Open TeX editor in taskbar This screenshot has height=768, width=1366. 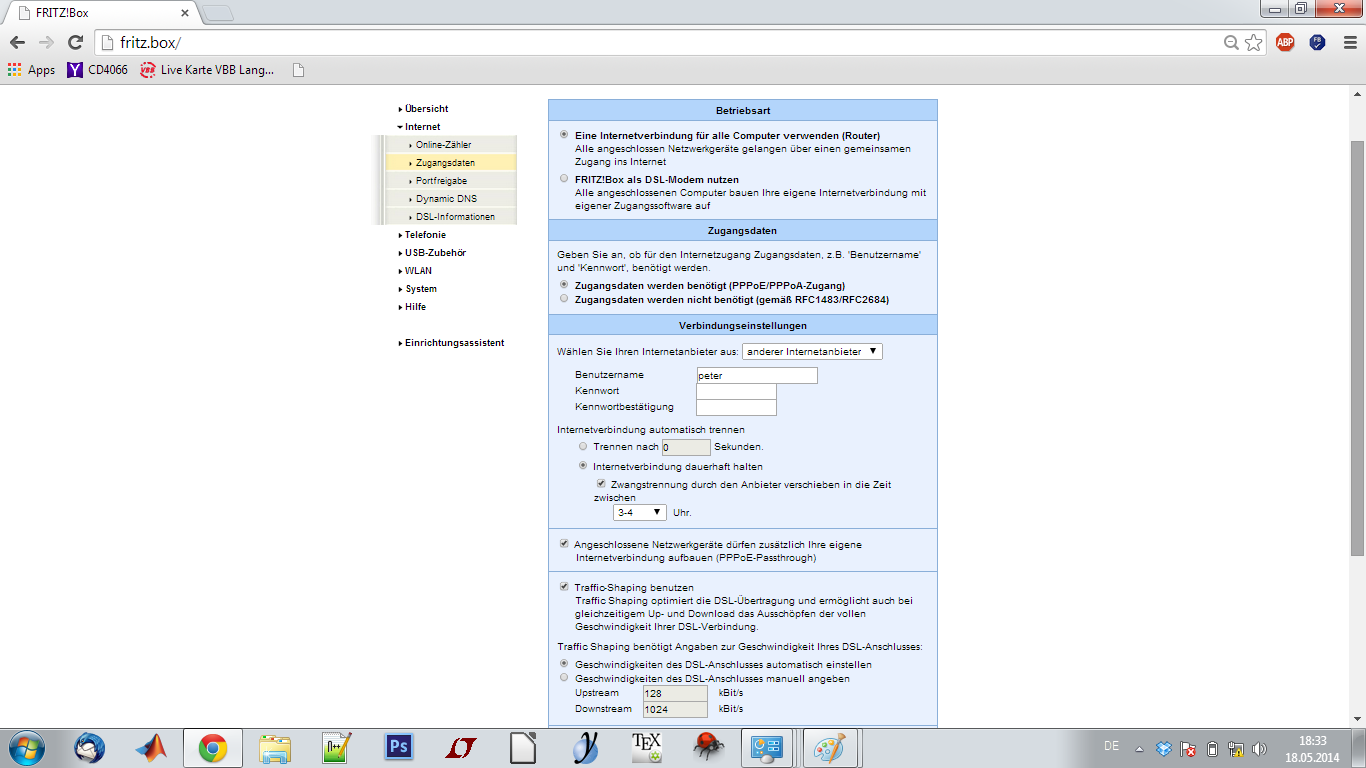pos(646,748)
